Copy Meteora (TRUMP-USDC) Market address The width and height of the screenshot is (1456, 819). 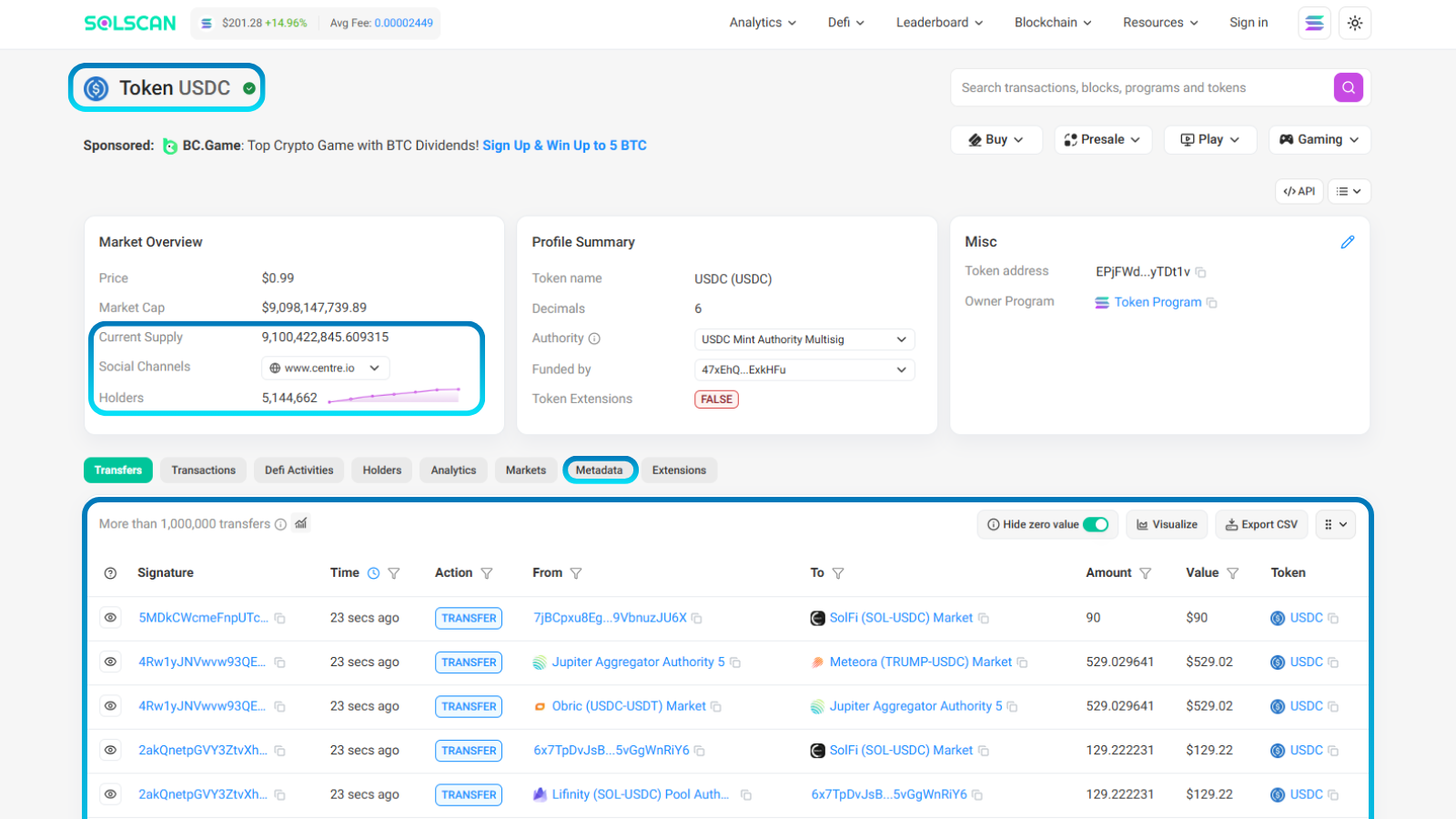pos(1022,662)
